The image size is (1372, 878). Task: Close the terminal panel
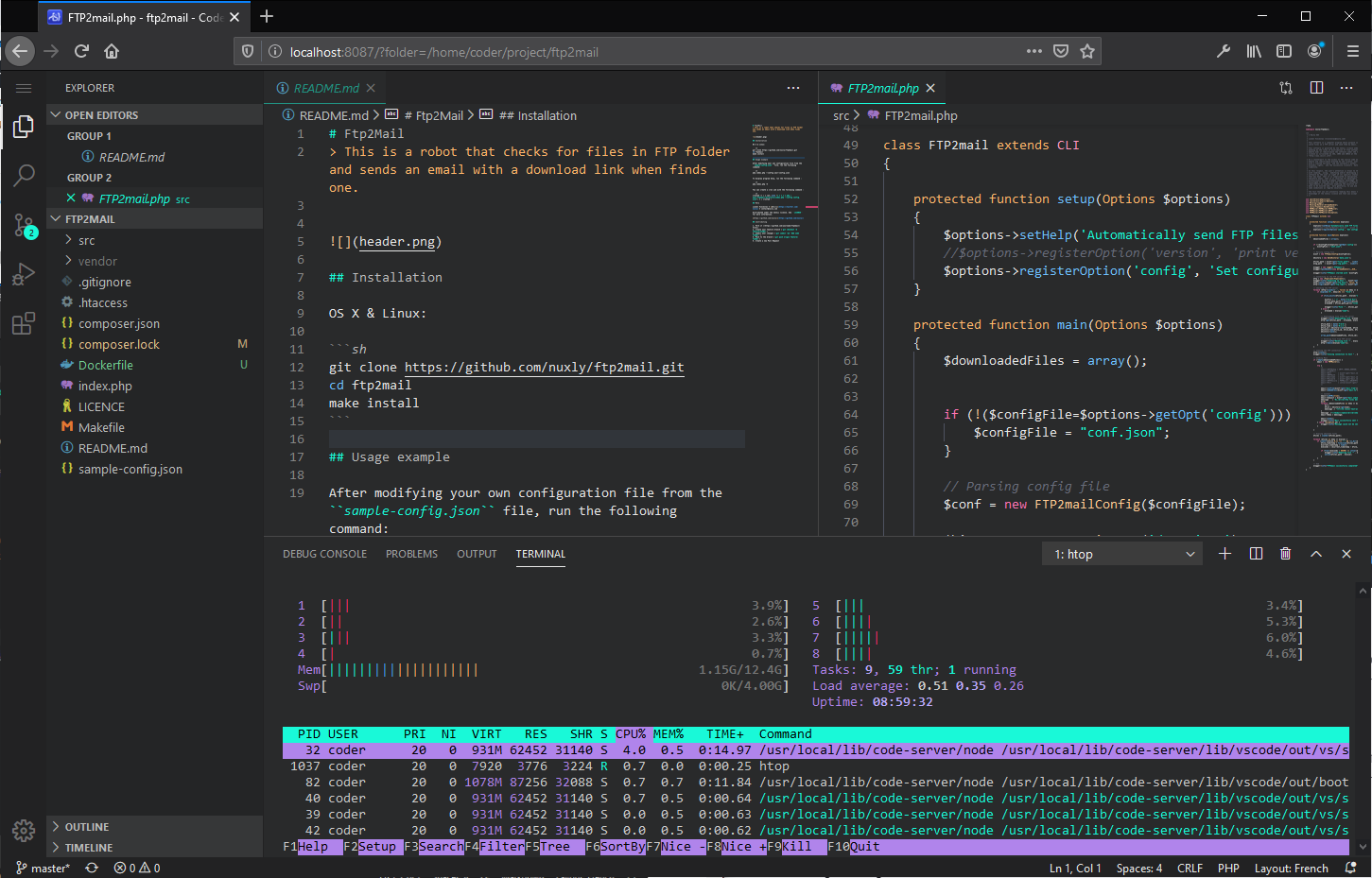pos(1346,554)
